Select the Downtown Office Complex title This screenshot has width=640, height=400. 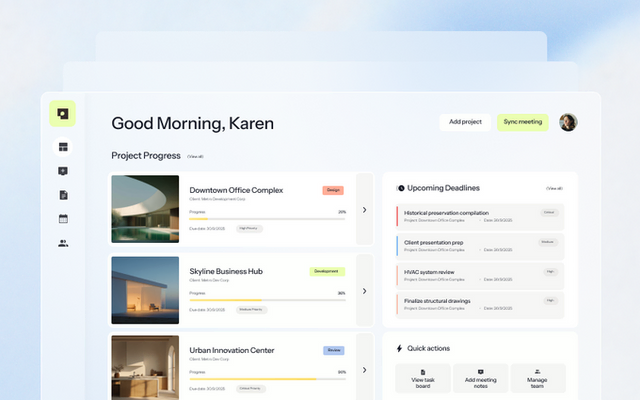click(236, 190)
